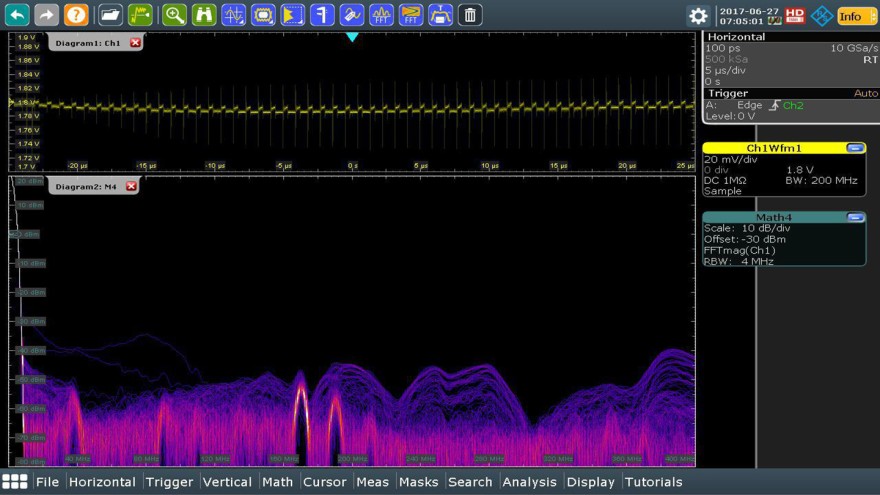
Task: Open the binoculars Search tool
Action: [203, 15]
